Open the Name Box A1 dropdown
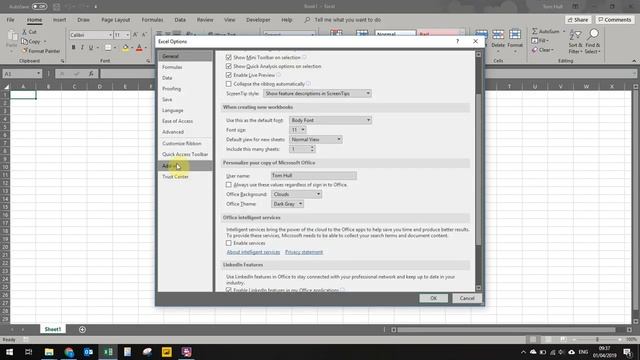640x360 pixels. coord(38,73)
